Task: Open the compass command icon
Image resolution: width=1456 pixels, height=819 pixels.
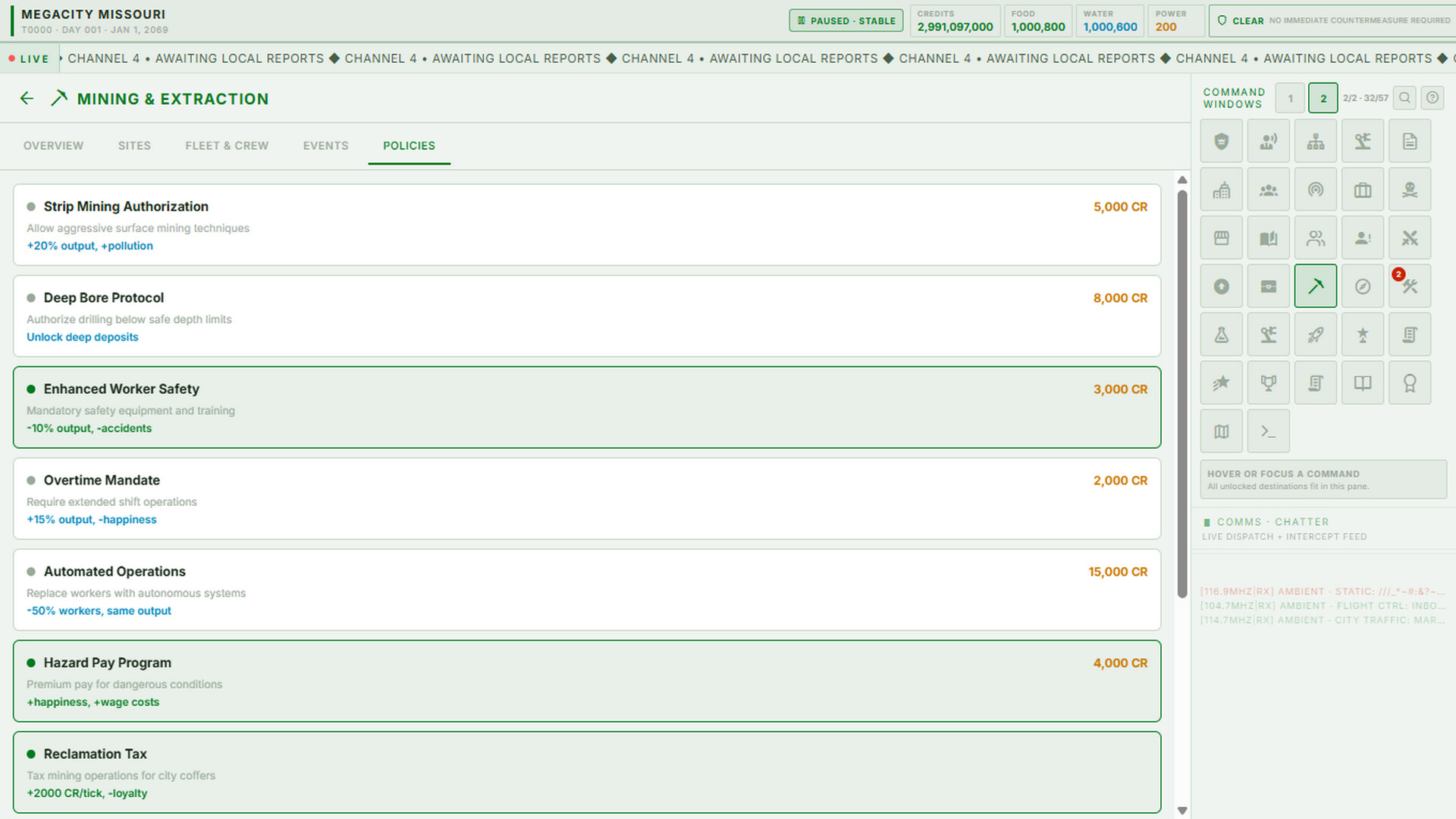Action: pos(1362,286)
